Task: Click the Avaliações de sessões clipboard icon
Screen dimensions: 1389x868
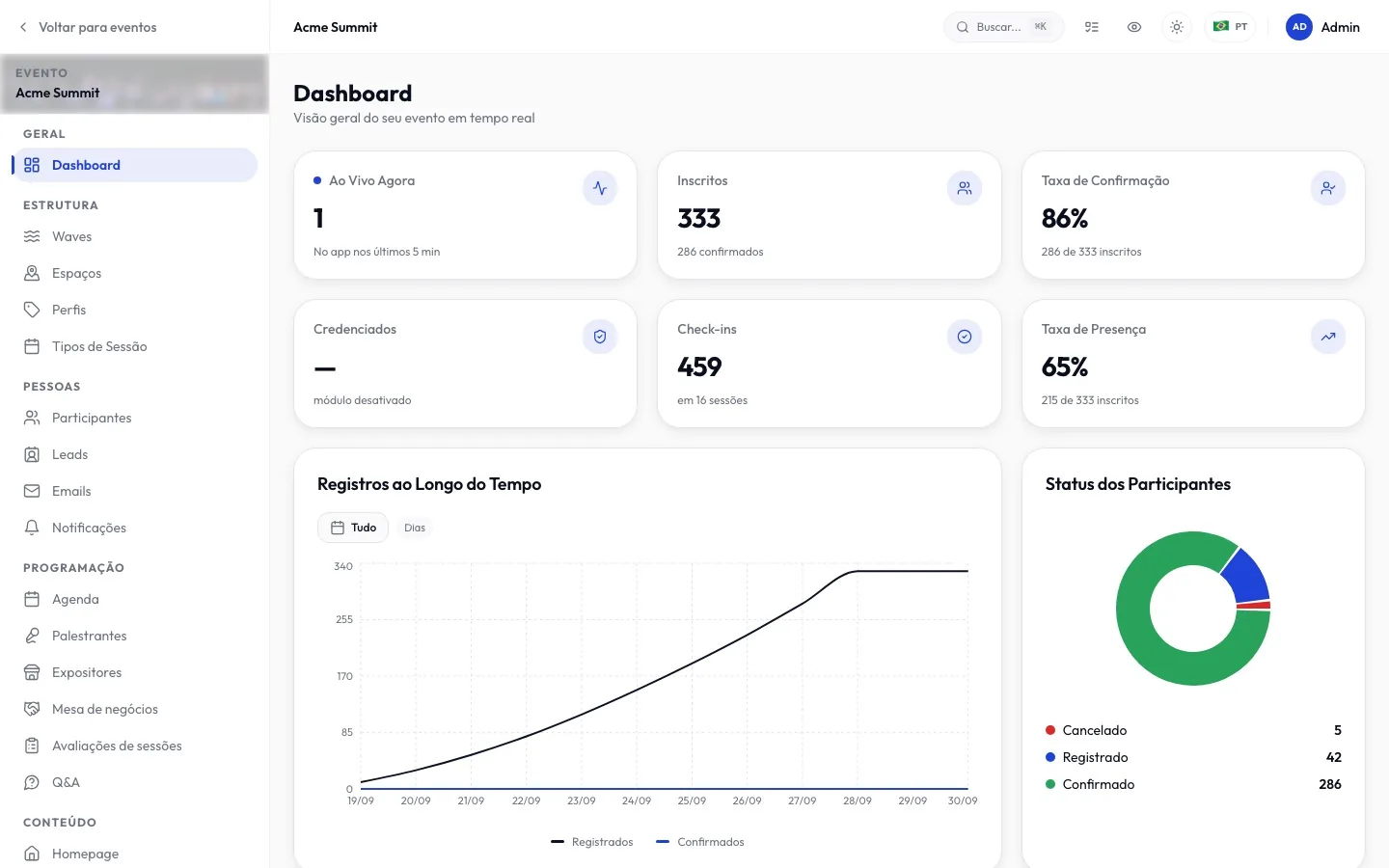Action: (x=32, y=746)
